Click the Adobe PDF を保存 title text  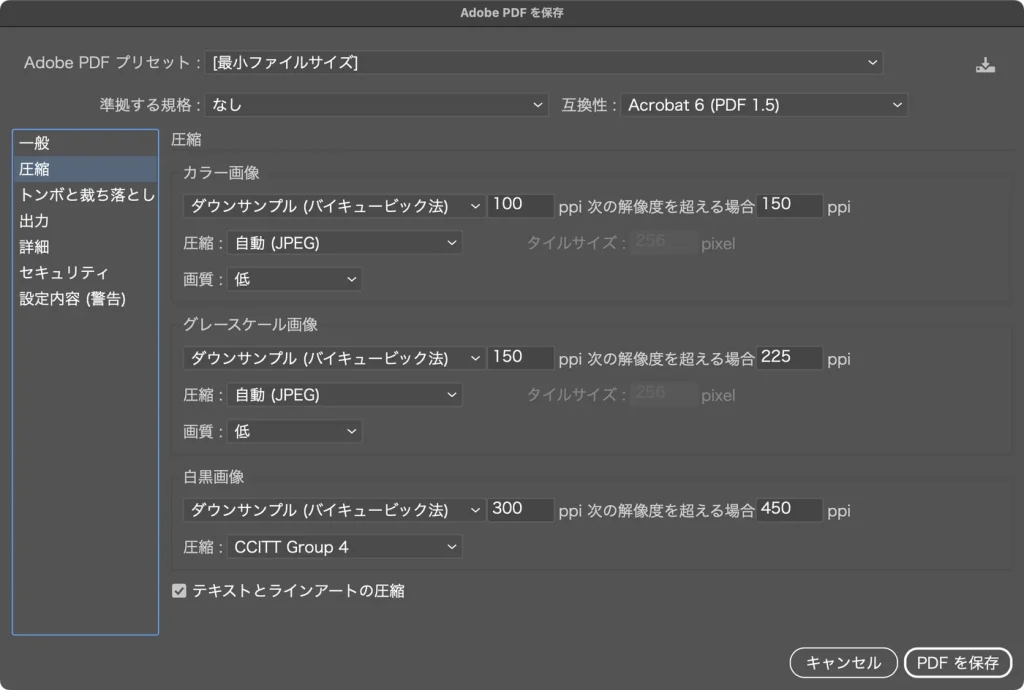[x=512, y=13]
